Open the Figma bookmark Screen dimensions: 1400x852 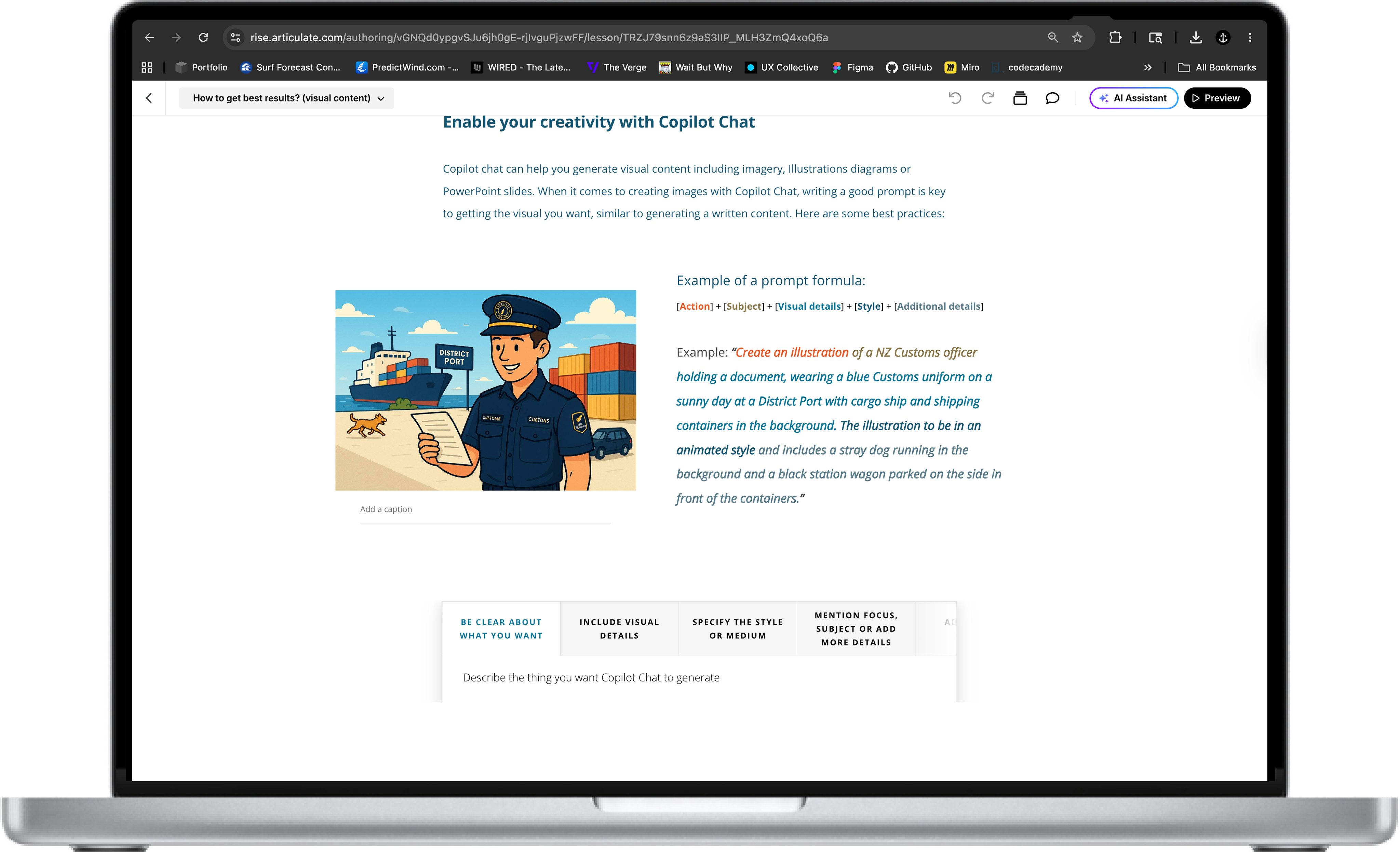coord(852,68)
